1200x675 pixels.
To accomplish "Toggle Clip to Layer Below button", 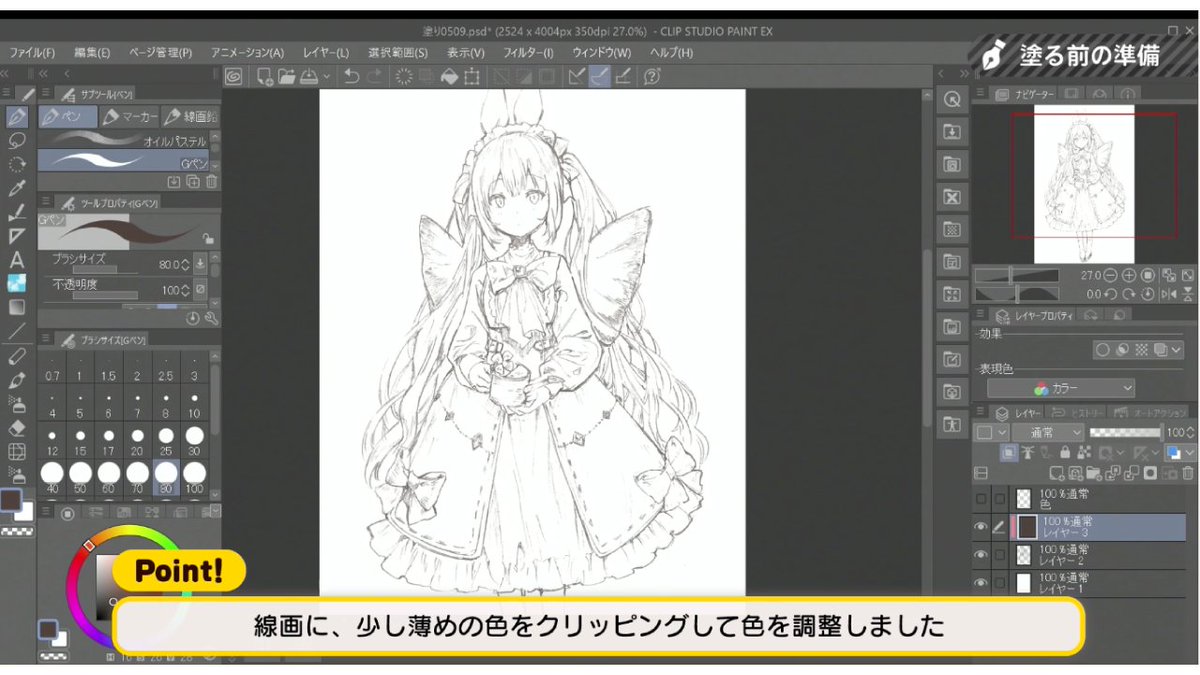I will coord(1009,452).
